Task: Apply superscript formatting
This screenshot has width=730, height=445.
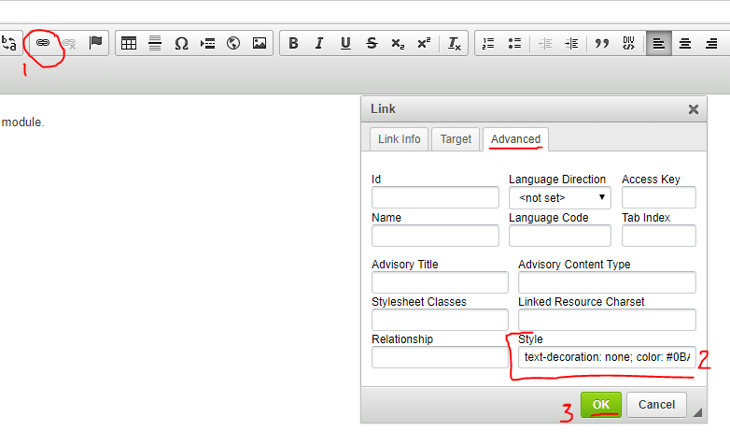Action: (424, 43)
